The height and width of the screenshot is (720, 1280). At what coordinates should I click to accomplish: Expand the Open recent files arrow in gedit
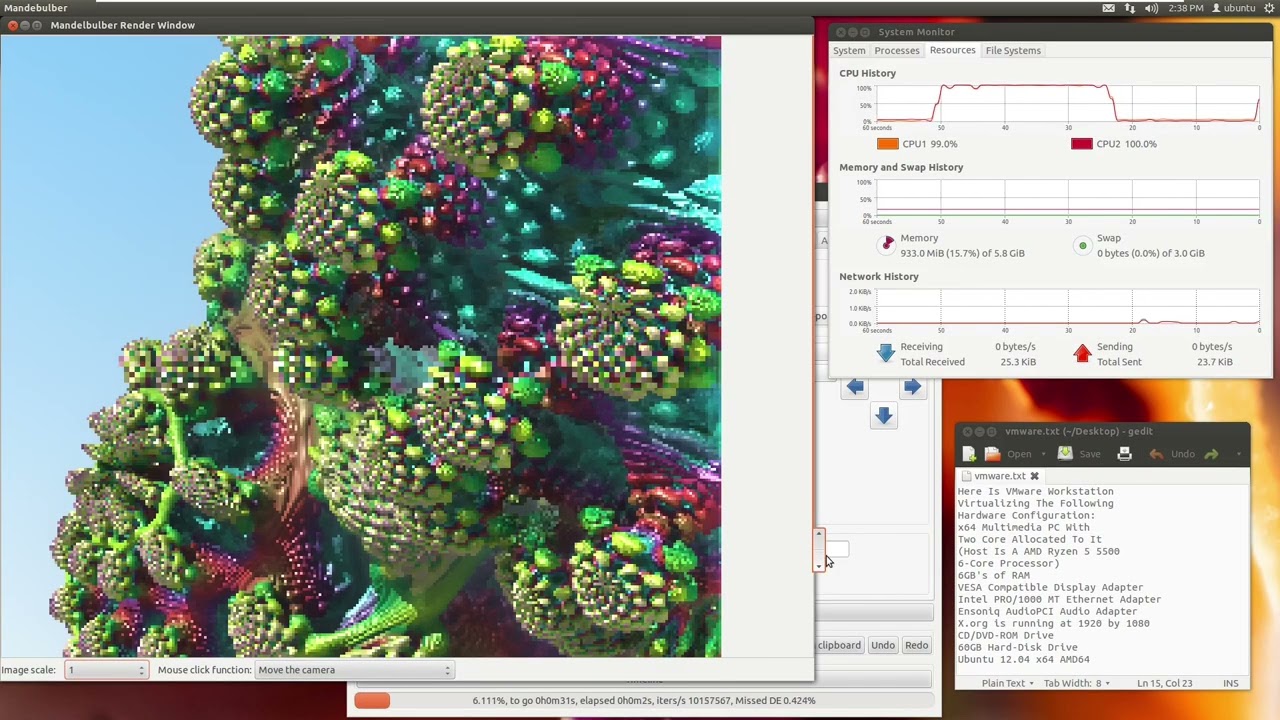(1042, 454)
